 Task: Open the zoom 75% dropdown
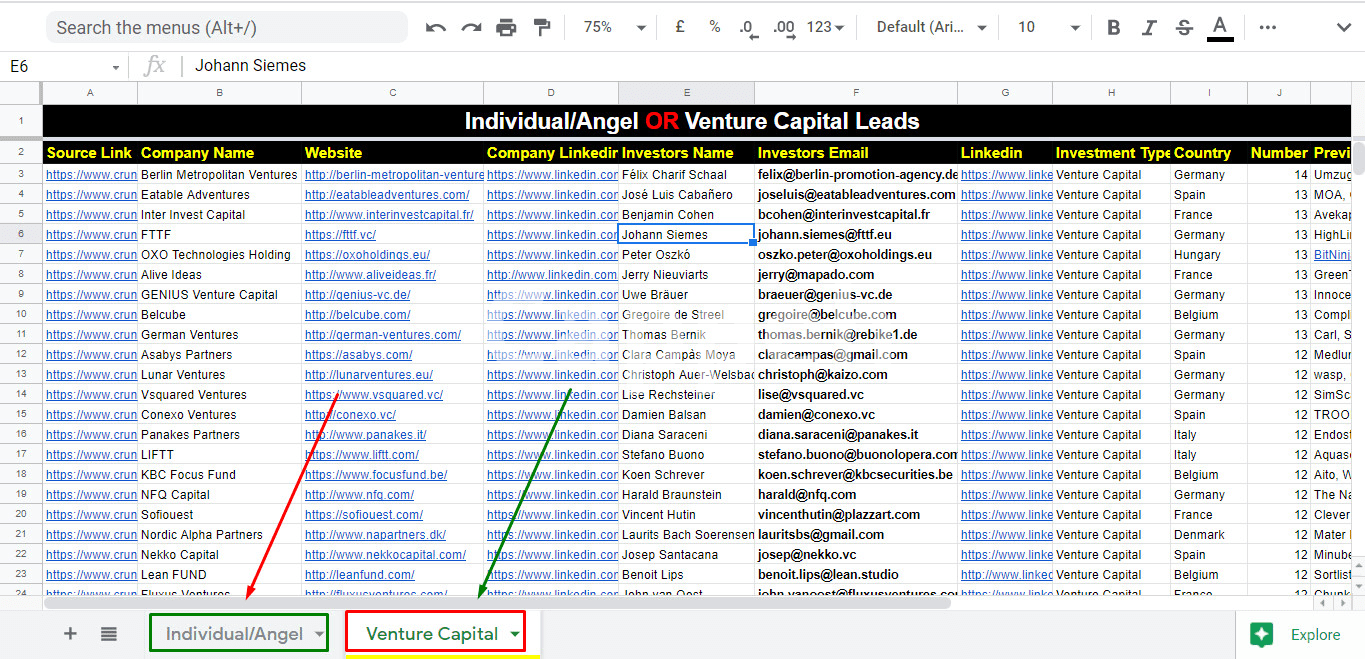[611, 27]
